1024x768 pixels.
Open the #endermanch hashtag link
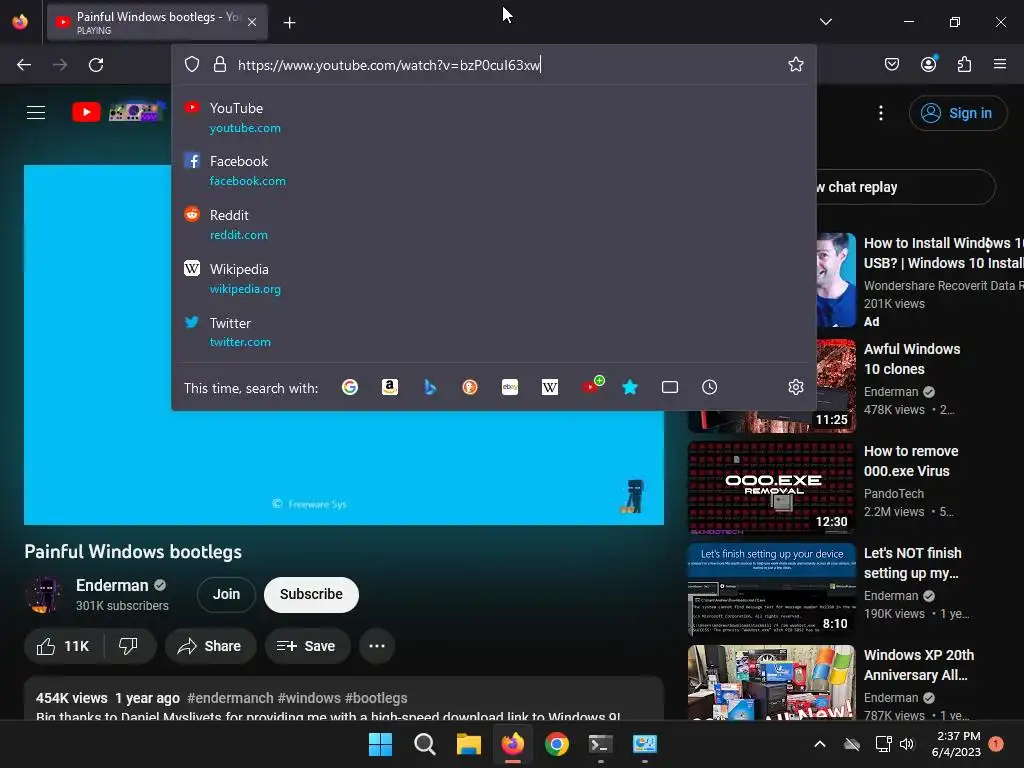click(x=230, y=698)
